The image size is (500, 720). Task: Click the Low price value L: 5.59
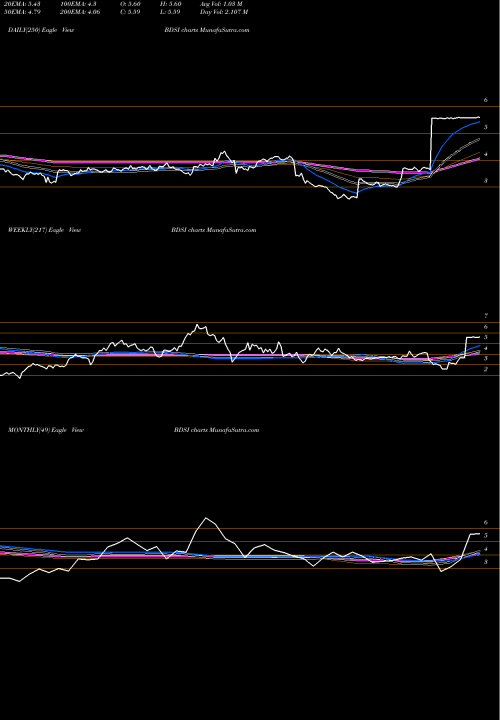point(172,12)
